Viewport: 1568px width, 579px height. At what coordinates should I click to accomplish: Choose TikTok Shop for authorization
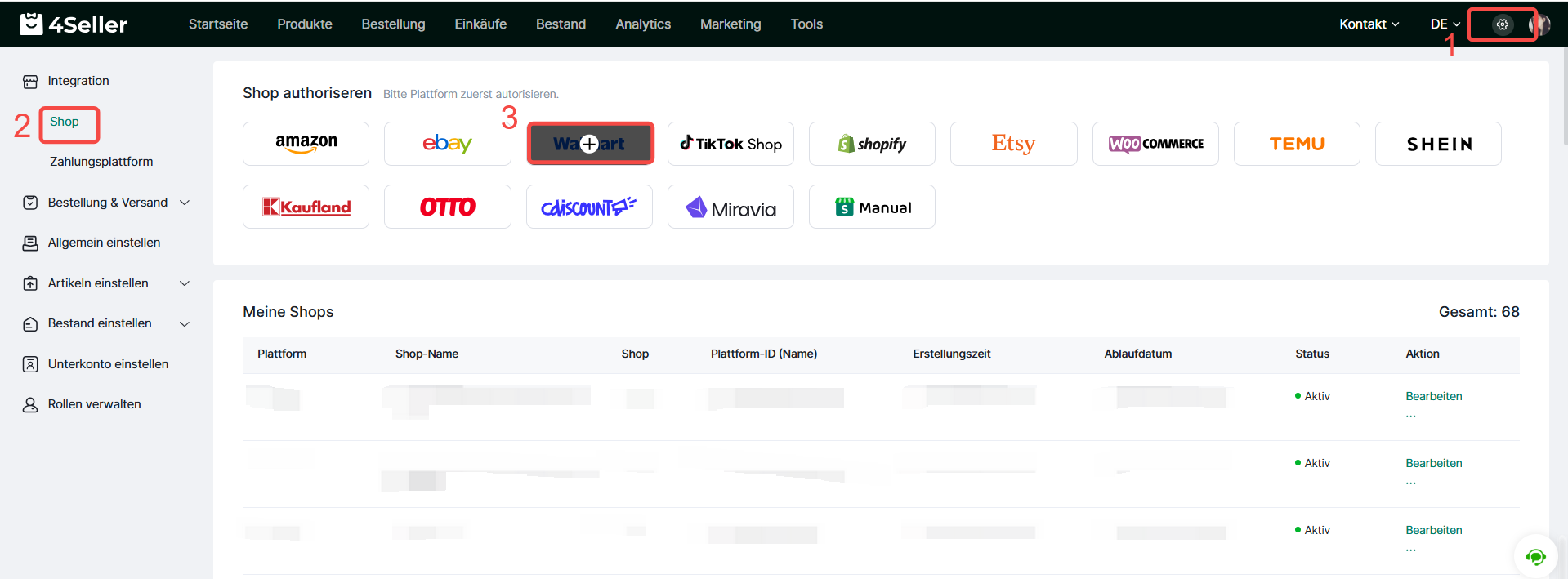(x=730, y=144)
